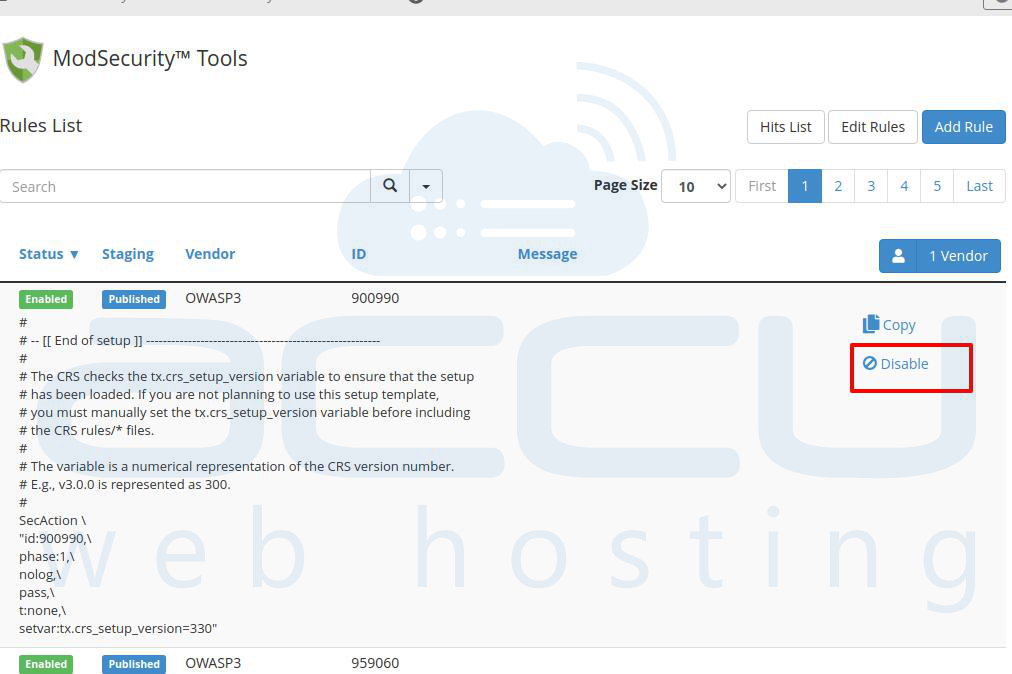
Task: Click OWASP3 vendor of rule 959060
Action: click(213, 663)
